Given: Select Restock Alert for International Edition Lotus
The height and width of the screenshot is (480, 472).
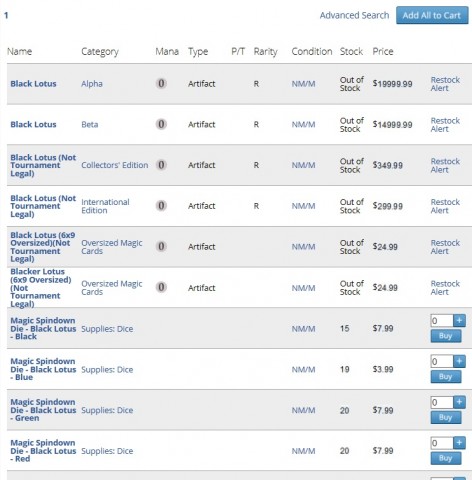Looking at the screenshot, I should coord(445,206).
